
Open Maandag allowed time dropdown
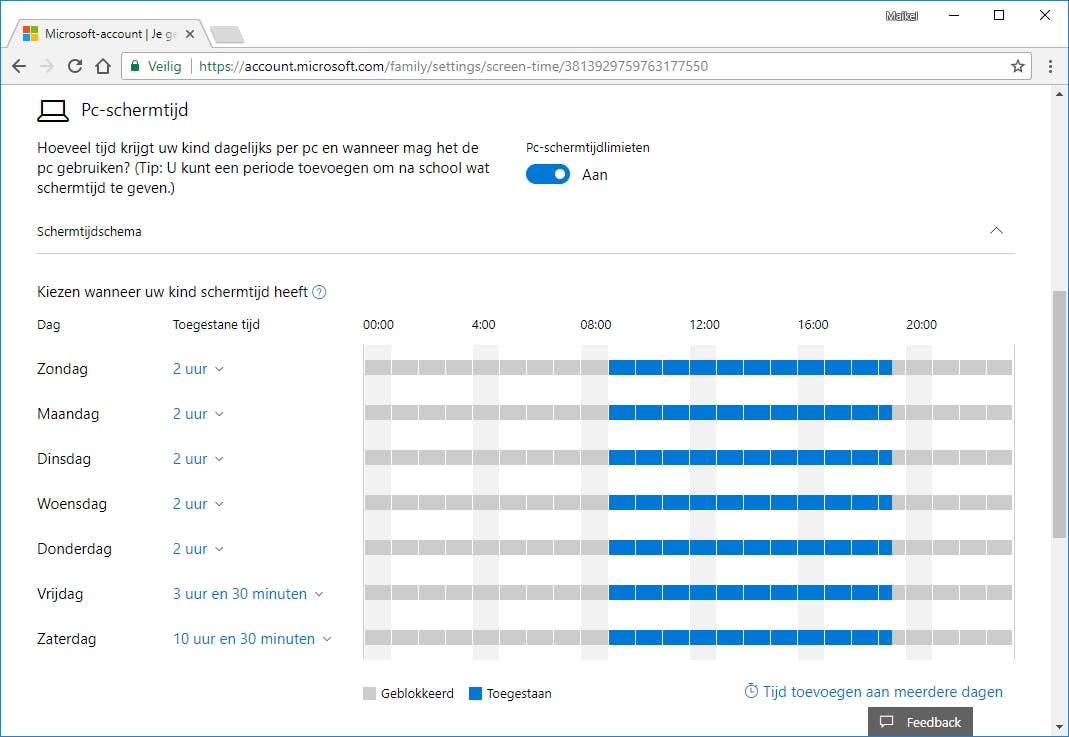[198, 414]
